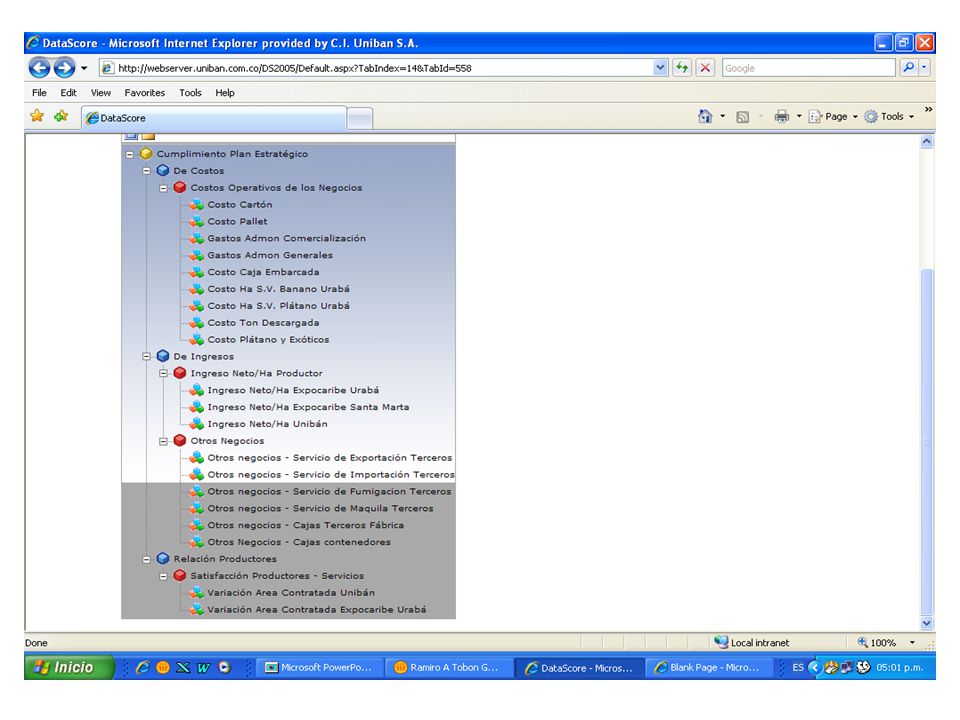Image resolution: width=960 pixels, height=720 pixels.
Task: Click the blue cube icon beside De Costos
Action: (x=163, y=170)
